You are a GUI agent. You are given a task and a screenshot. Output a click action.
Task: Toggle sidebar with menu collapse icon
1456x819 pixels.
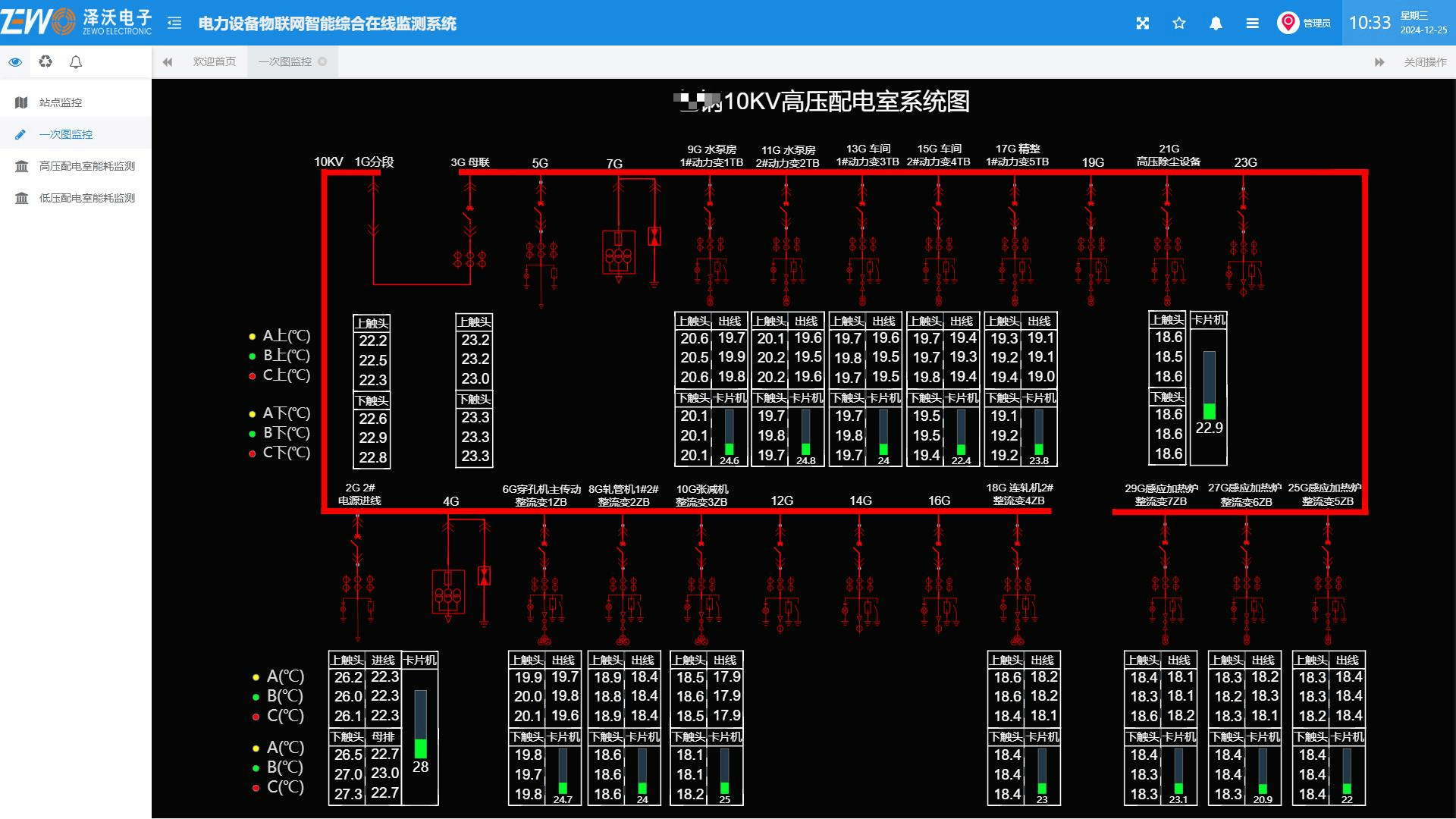tap(174, 24)
